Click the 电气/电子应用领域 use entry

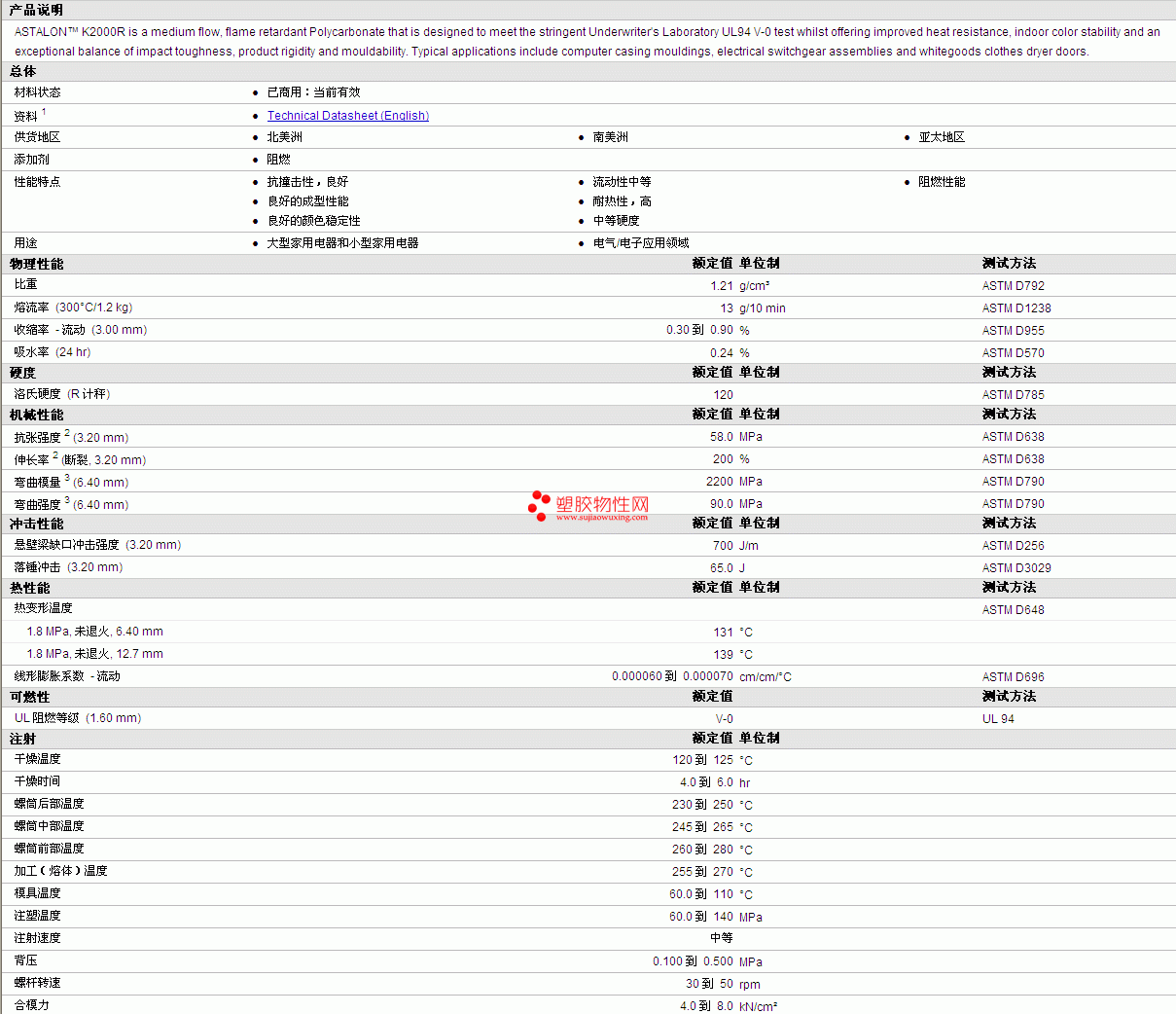pyautogui.click(x=641, y=243)
